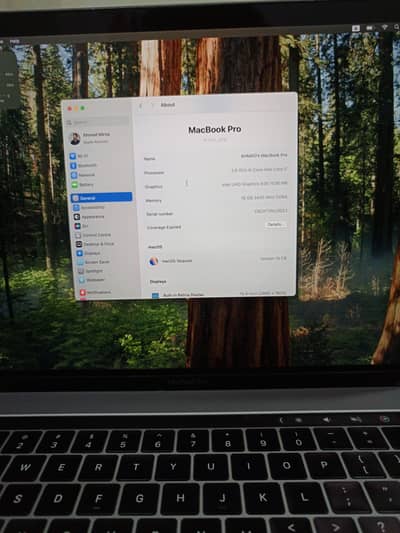Click the Coverage Expired label
The image size is (400, 533).
[164, 227]
